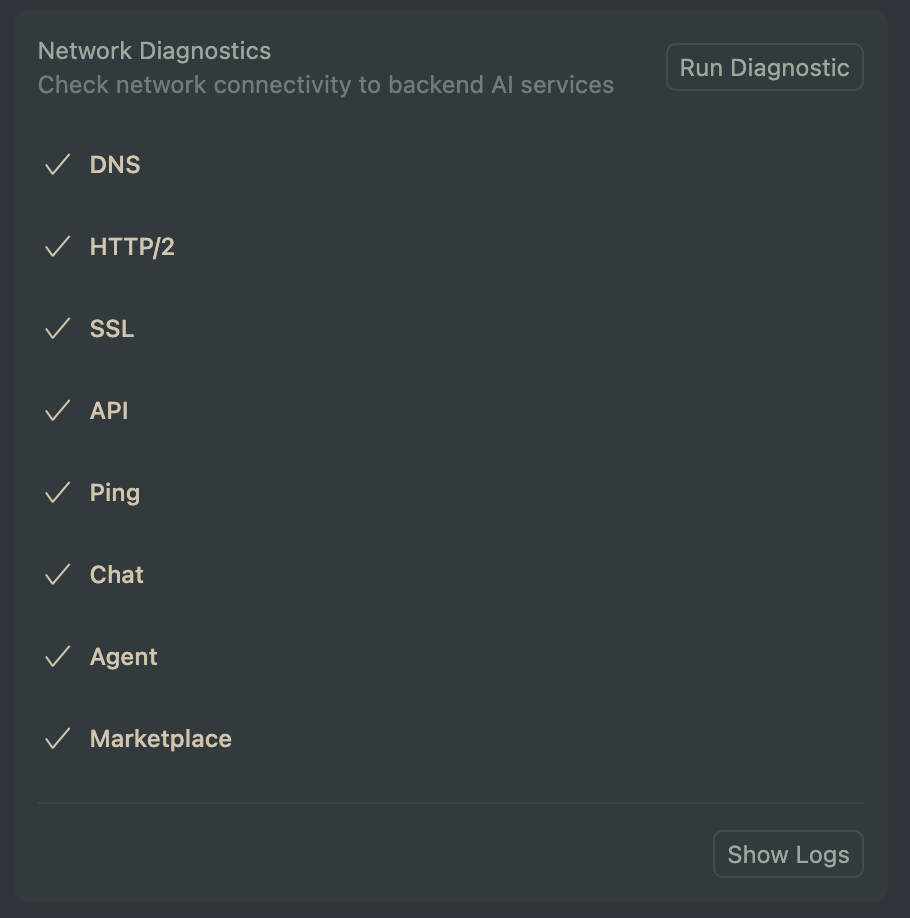This screenshot has width=910, height=918.
Task: Select the Agent diagnostic label
Action: tap(124, 657)
